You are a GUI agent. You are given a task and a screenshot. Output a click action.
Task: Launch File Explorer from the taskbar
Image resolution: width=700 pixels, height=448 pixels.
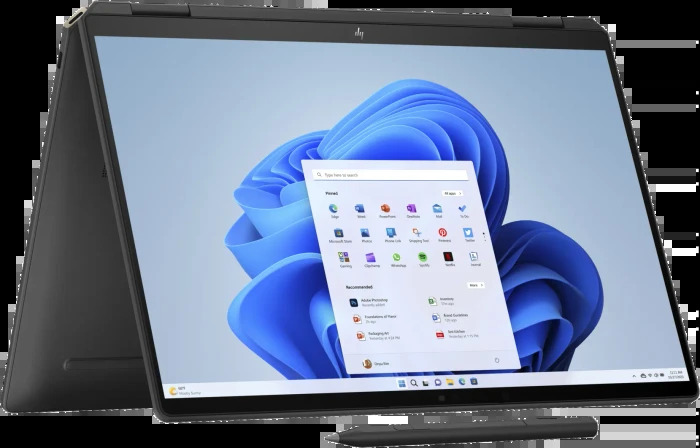(450, 382)
